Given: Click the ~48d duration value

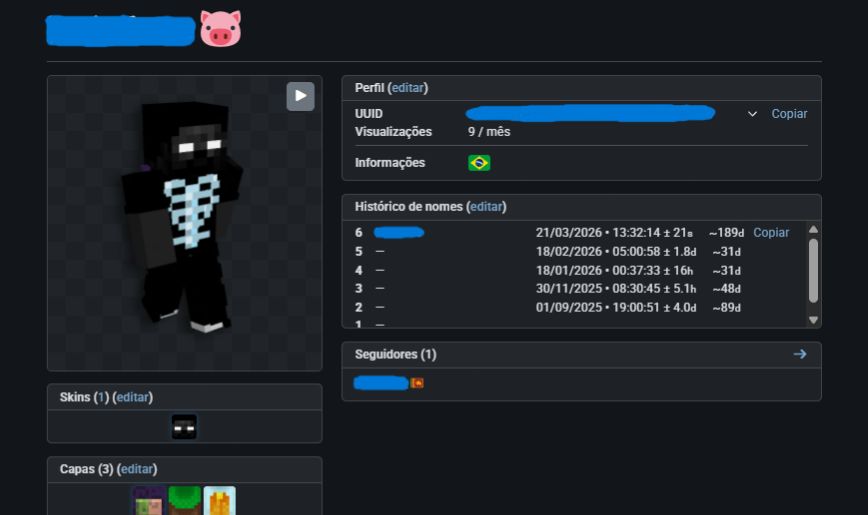Looking at the screenshot, I should tap(726, 289).
